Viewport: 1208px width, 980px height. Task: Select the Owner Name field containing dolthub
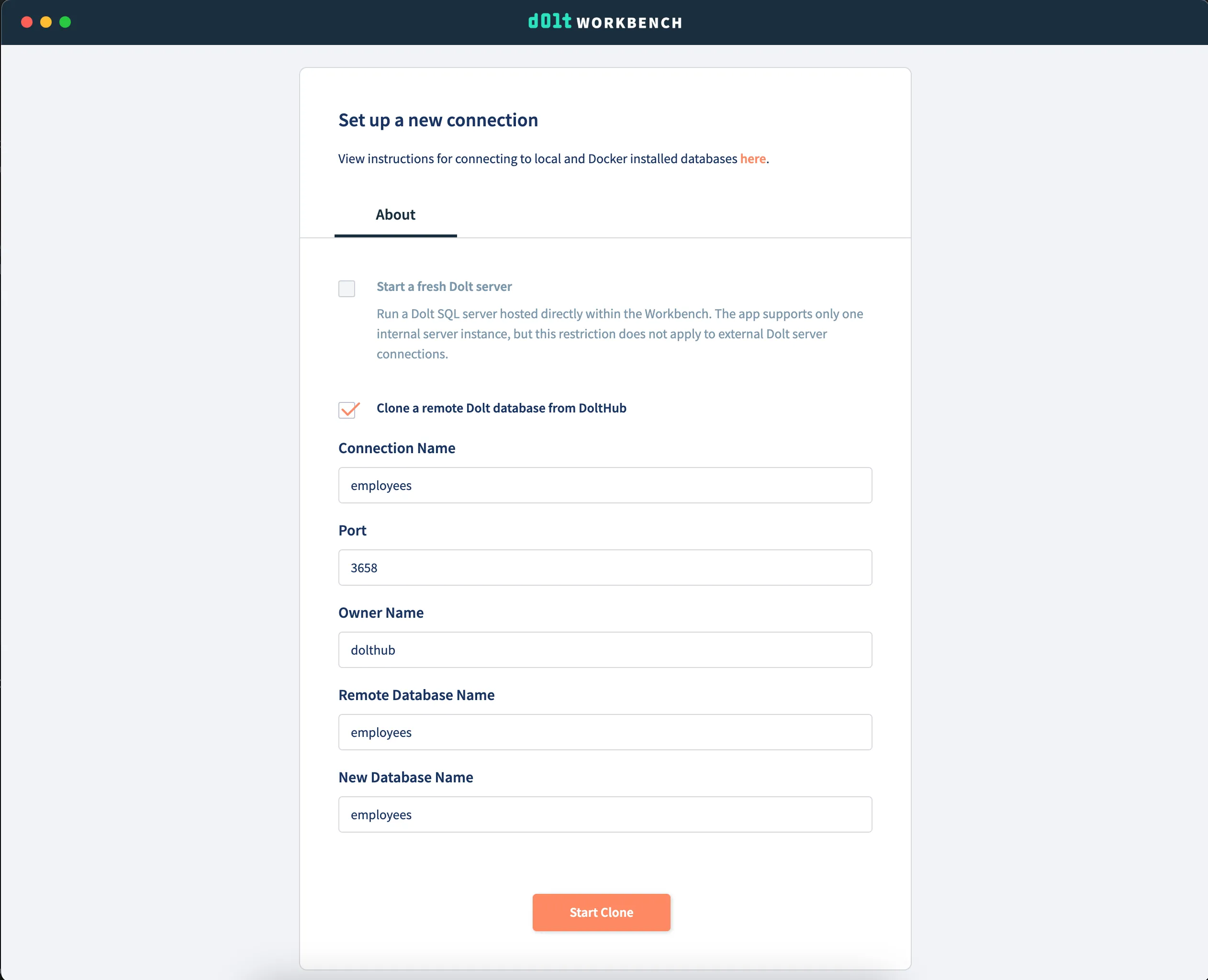(x=604, y=650)
